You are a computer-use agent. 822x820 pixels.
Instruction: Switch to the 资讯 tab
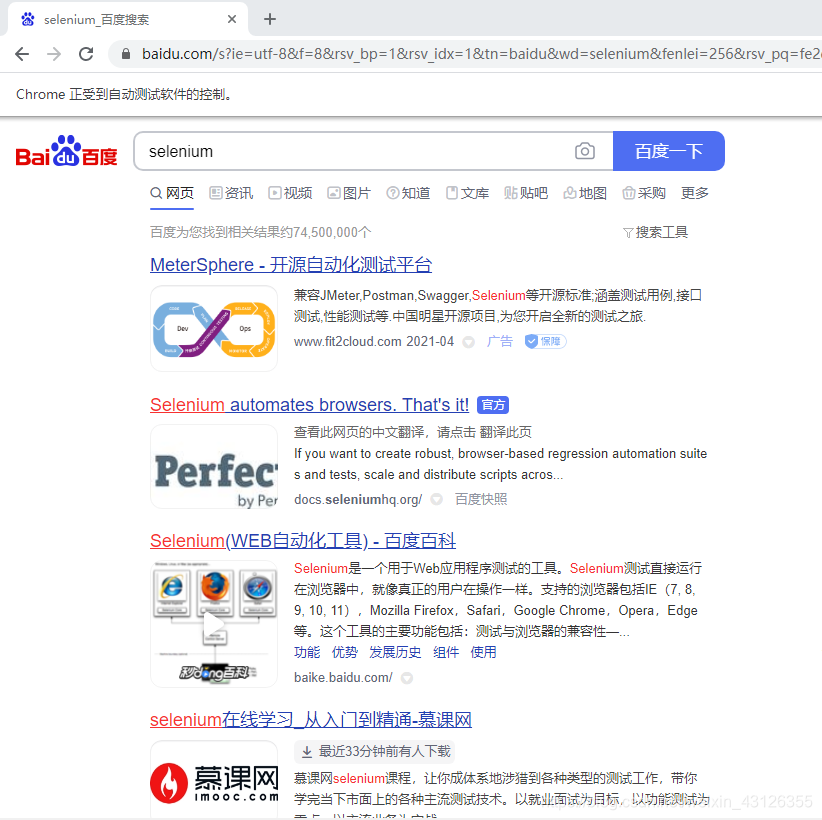pos(231,193)
